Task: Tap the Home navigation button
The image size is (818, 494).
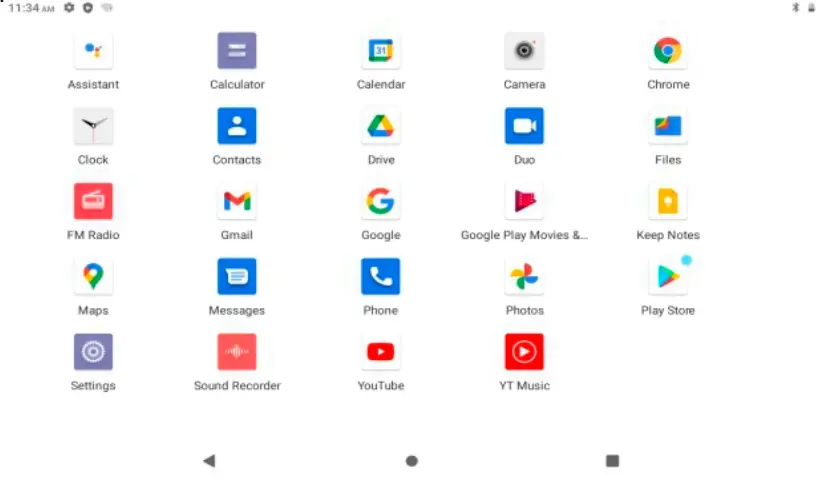Action: (x=412, y=461)
